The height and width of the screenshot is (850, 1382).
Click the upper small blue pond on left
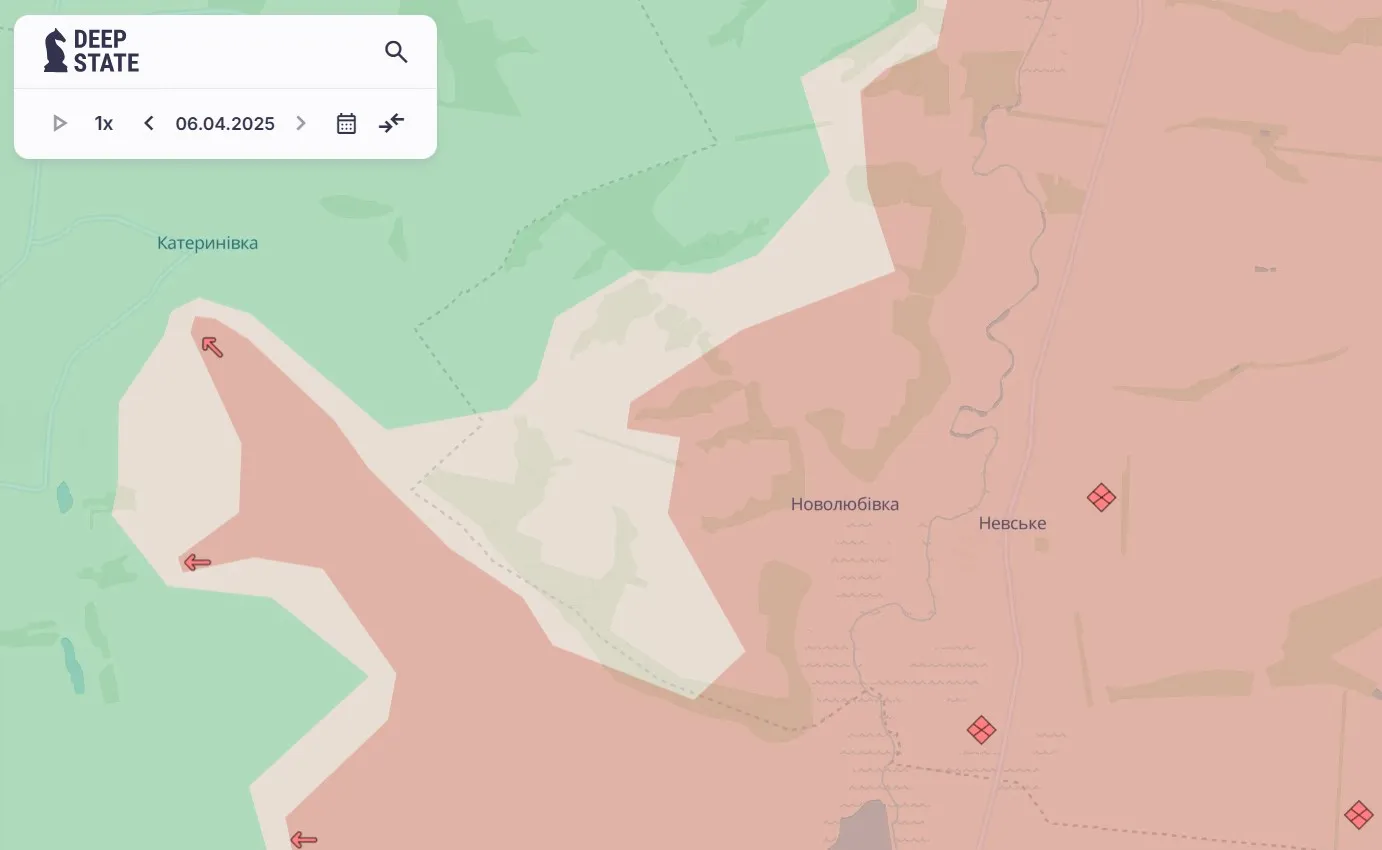pyautogui.click(x=65, y=496)
